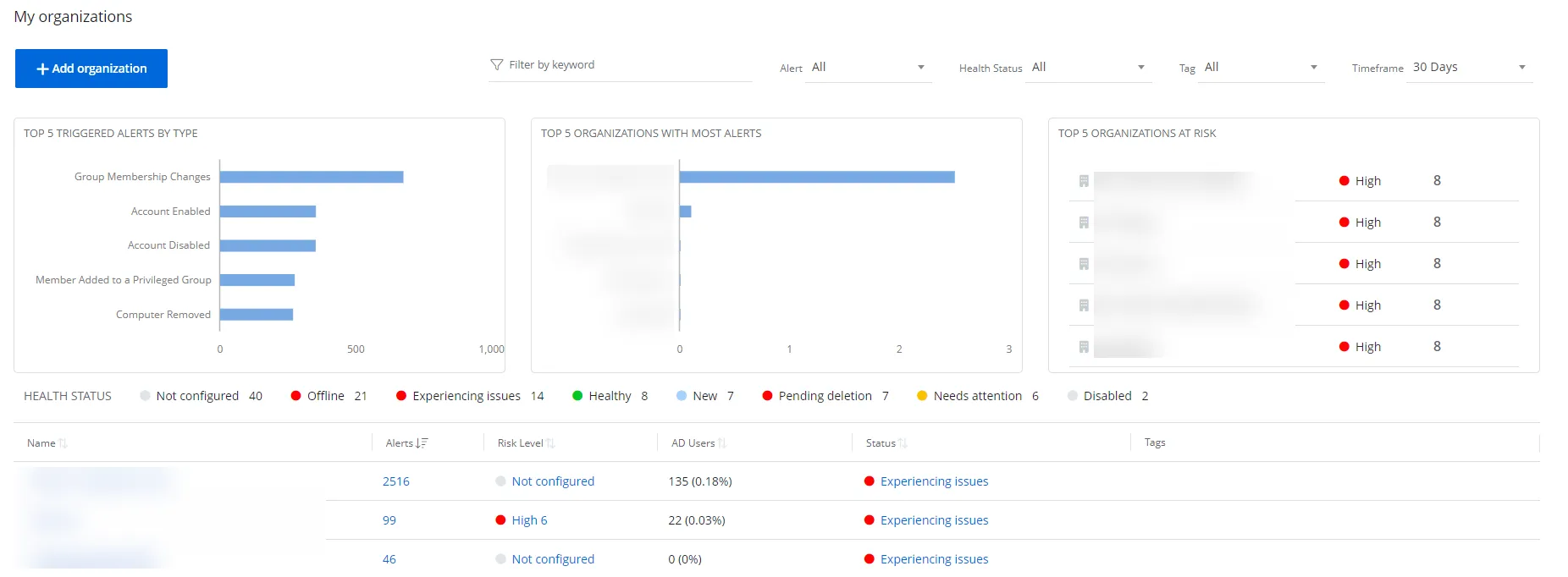This screenshot has height=577, width=1568.
Task: Sort table by AD Users column
Action: pos(699,443)
